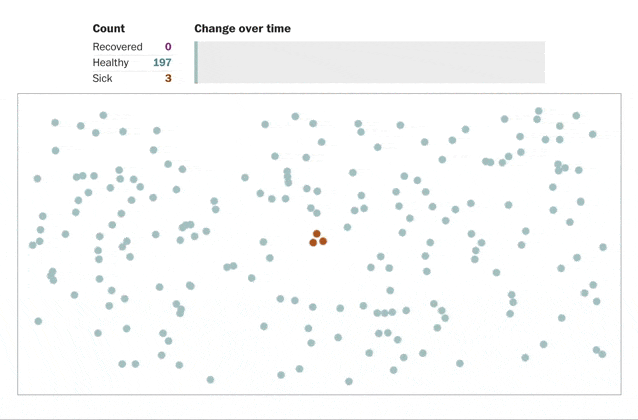
Task: Click the leftmost healthy dot in simulation
Action: pos(33,245)
